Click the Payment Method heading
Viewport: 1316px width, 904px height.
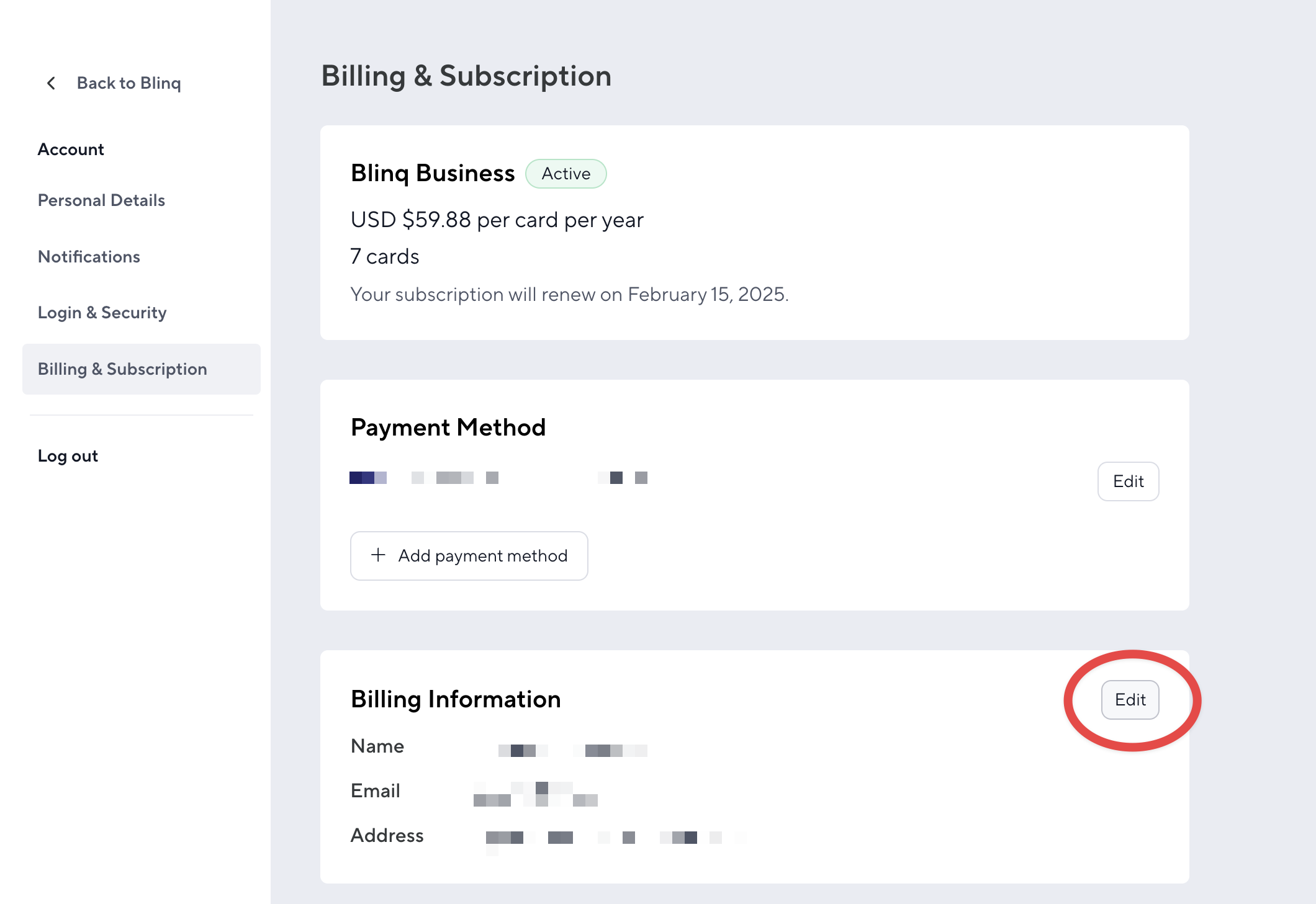448,427
